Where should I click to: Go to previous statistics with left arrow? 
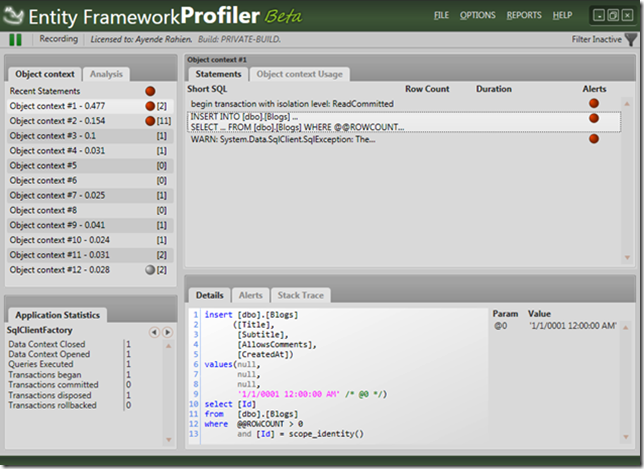154,332
